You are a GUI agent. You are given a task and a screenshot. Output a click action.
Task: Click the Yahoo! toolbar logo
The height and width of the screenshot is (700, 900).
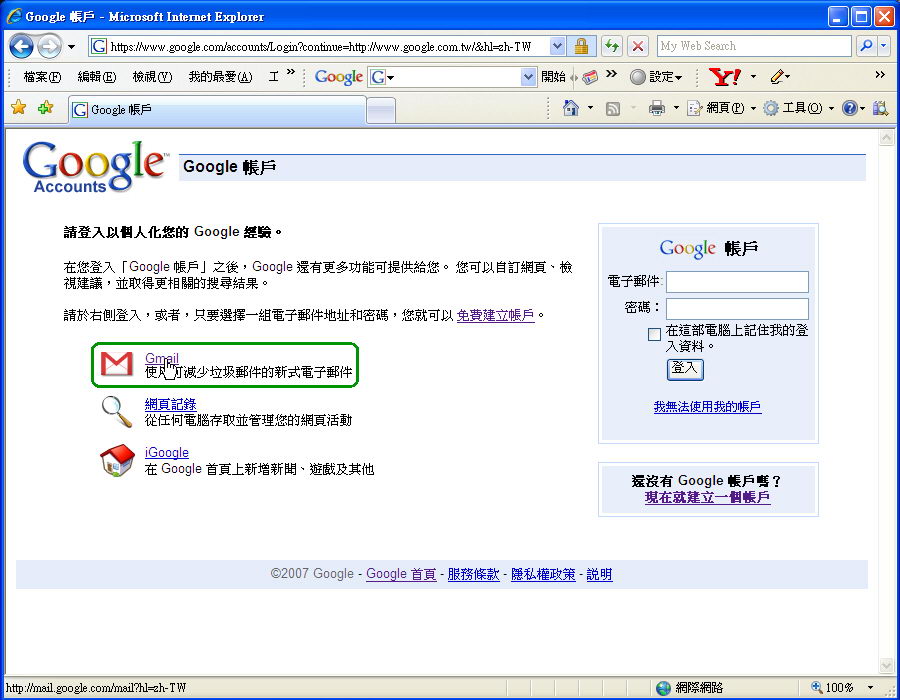pos(724,76)
